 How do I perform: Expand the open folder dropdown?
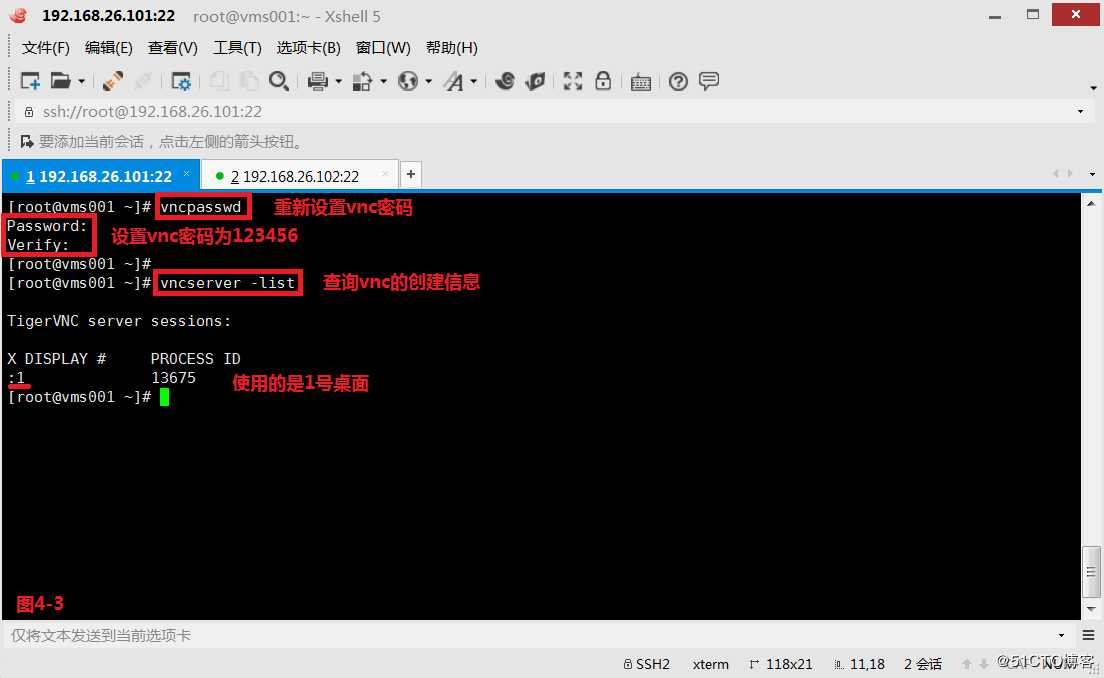point(79,81)
